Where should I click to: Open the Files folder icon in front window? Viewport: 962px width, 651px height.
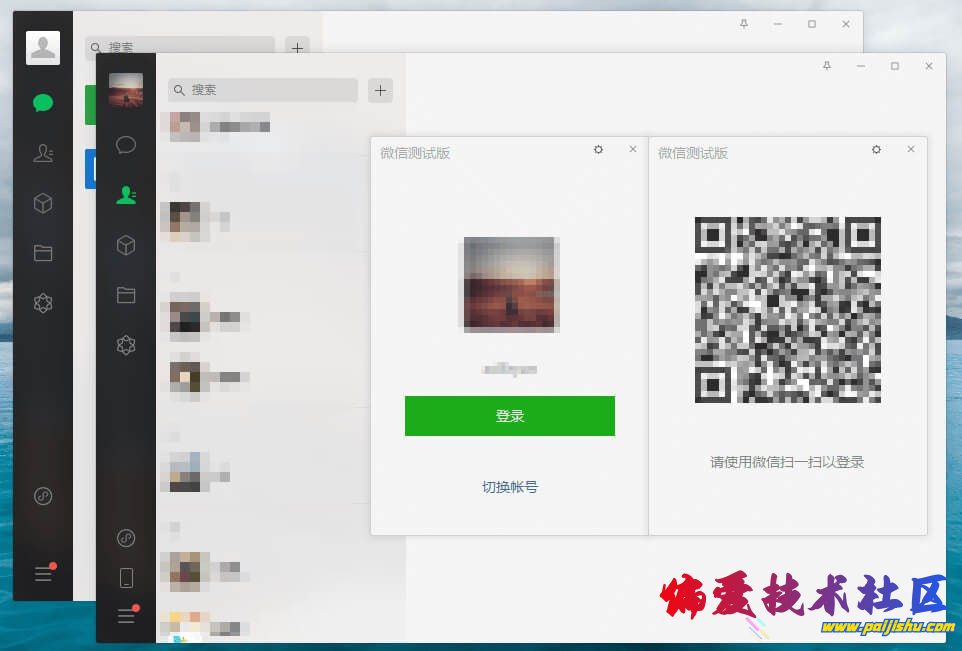(x=126, y=295)
